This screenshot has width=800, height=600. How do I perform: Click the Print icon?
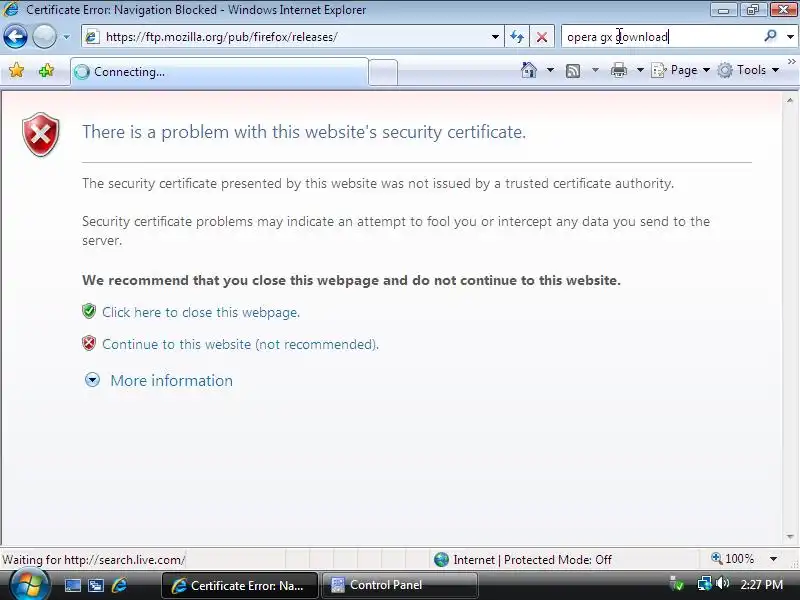coord(619,70)
